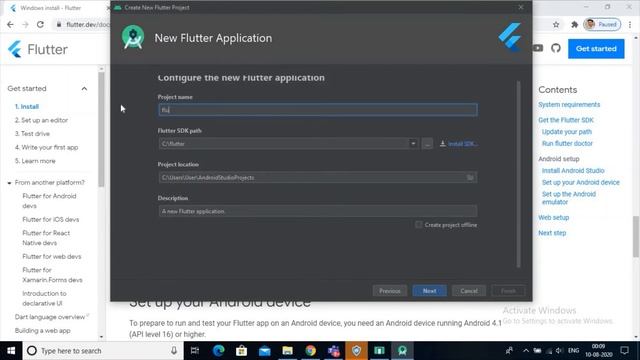Click the Flutter site logo
The image size is (640, 360).
point(38,49)
